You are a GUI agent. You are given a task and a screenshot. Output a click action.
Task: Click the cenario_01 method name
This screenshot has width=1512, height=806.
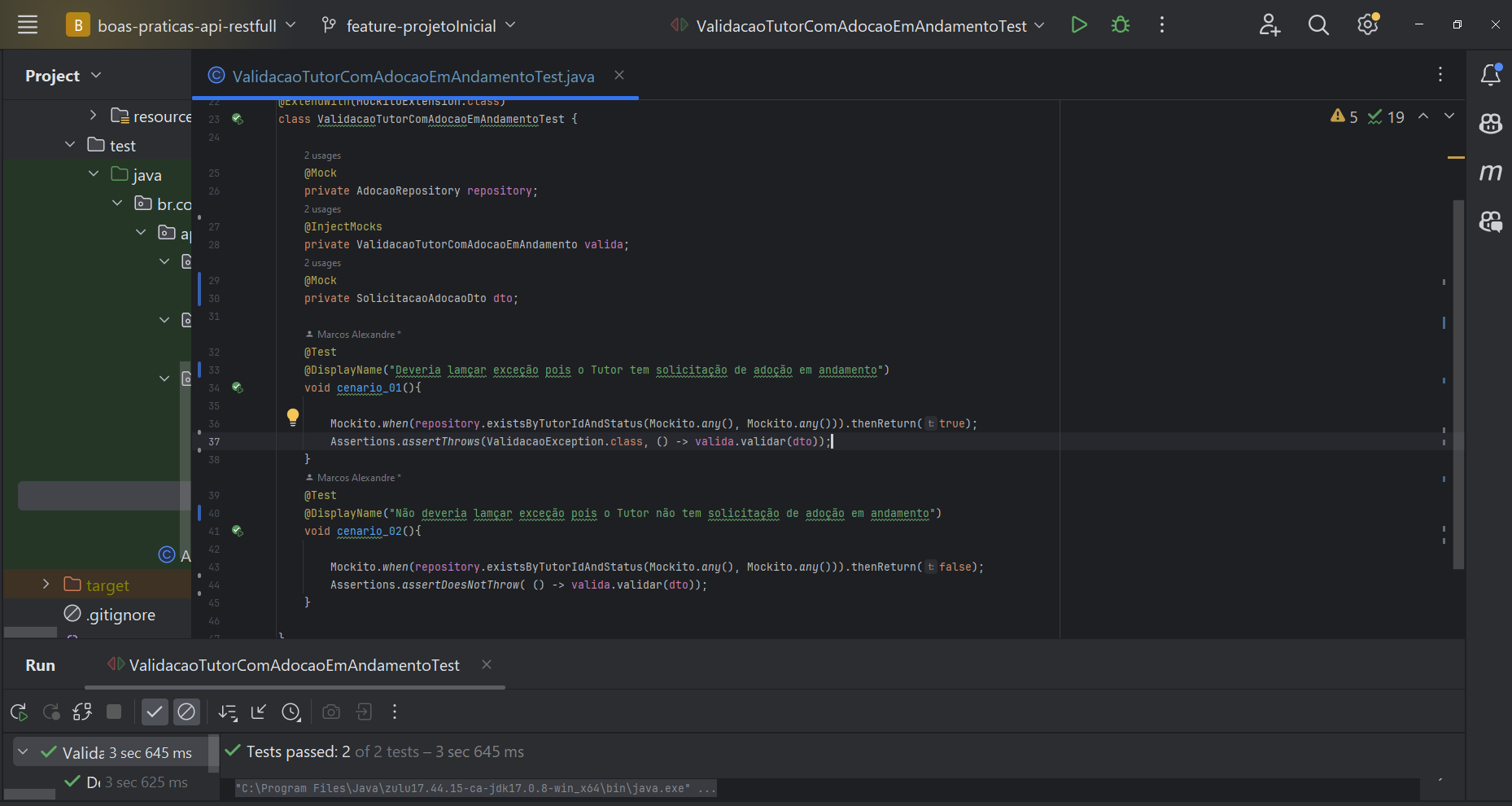[x=369, y=388]
